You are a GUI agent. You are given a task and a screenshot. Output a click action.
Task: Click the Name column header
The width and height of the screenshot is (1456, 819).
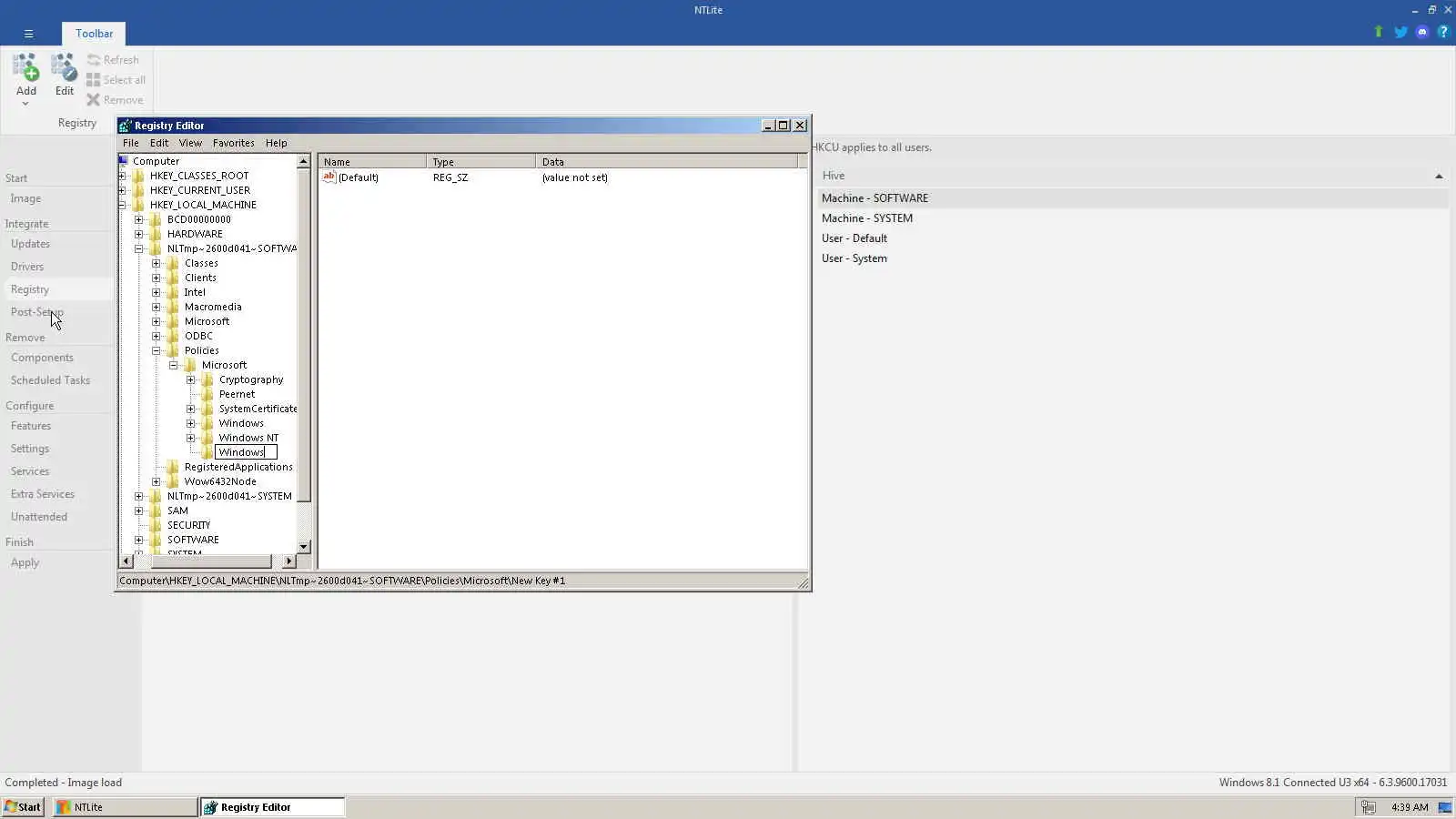tap(372, 162)
